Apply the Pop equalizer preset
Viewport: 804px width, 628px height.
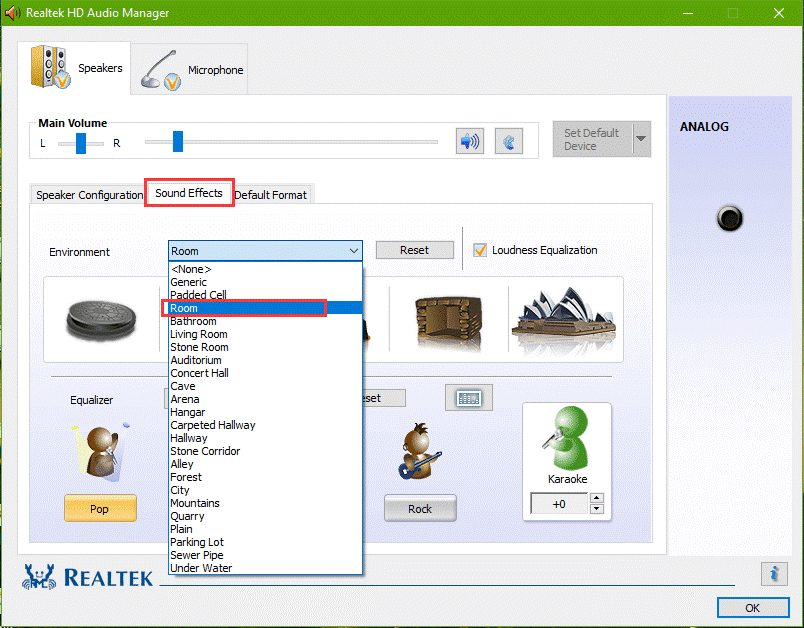point(100,509)
